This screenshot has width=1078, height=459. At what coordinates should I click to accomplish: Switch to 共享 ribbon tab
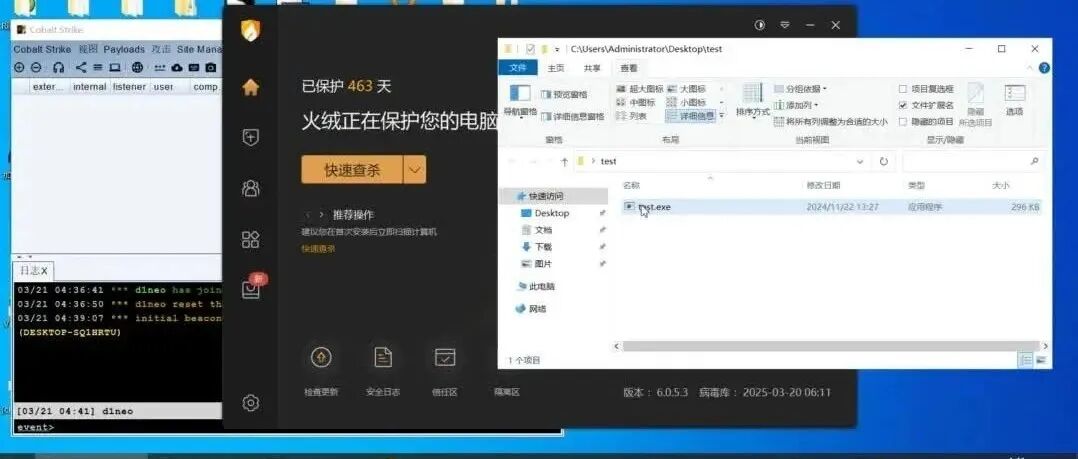(x=592, y=68)
